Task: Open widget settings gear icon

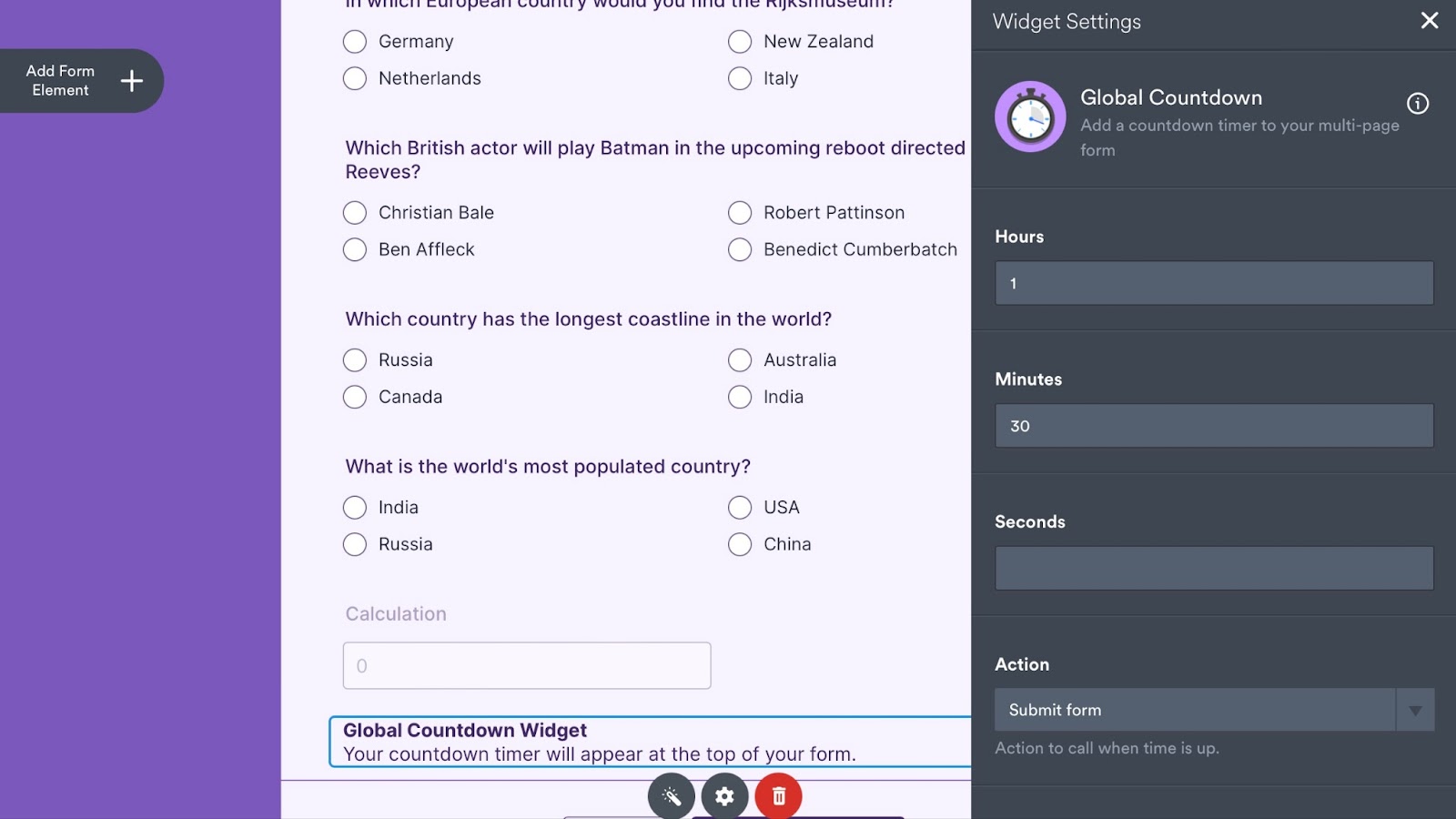Action: pyautogui.click(x=724, y=797)
